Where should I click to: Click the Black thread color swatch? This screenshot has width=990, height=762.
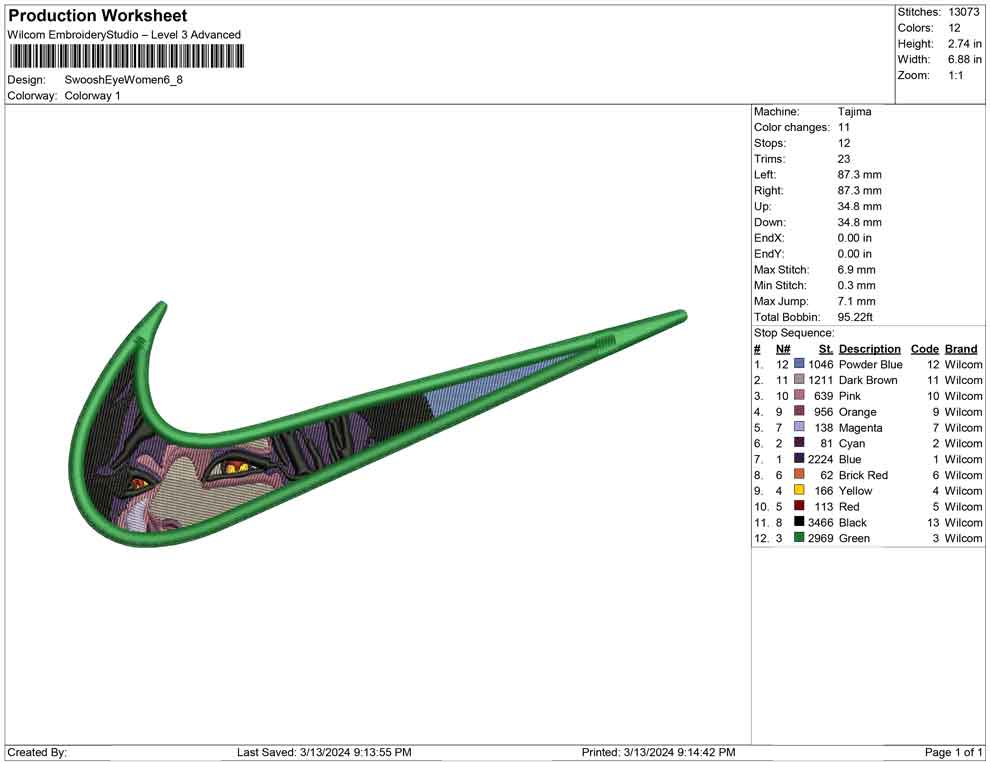[799, 521]
